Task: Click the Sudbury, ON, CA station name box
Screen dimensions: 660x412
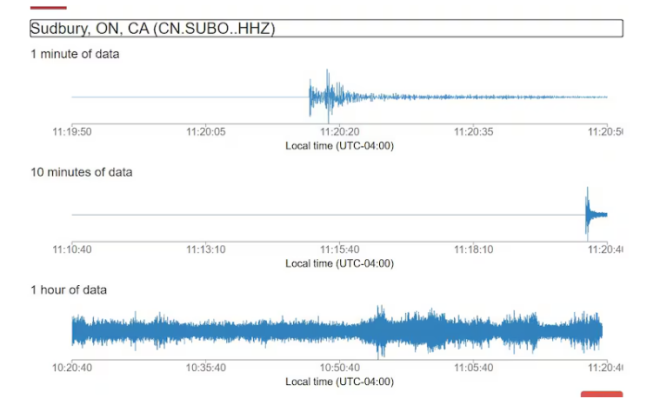Action: tap(326, 29)
